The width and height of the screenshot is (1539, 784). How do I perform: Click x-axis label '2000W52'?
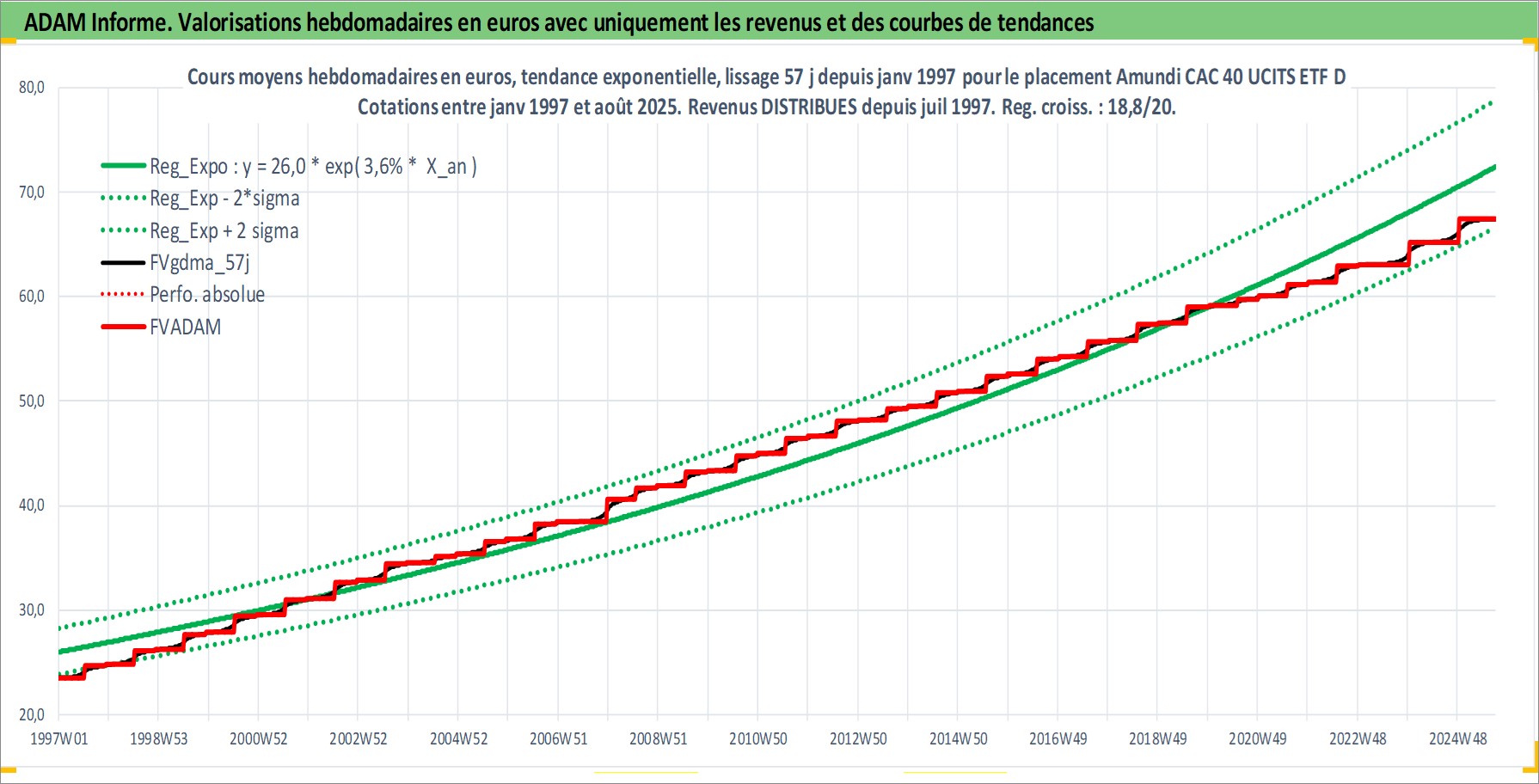[258, 739]
